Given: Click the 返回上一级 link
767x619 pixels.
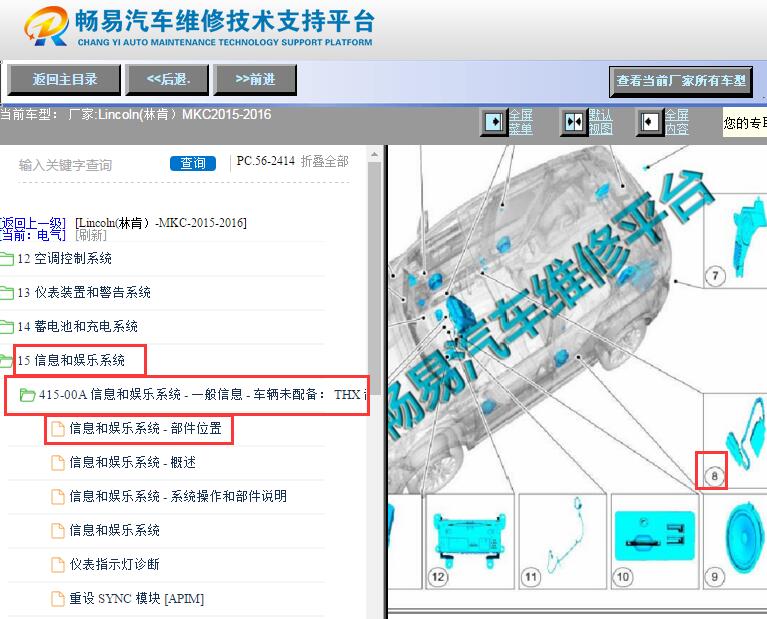Looking at the screenshot, I should coord(32,224).
